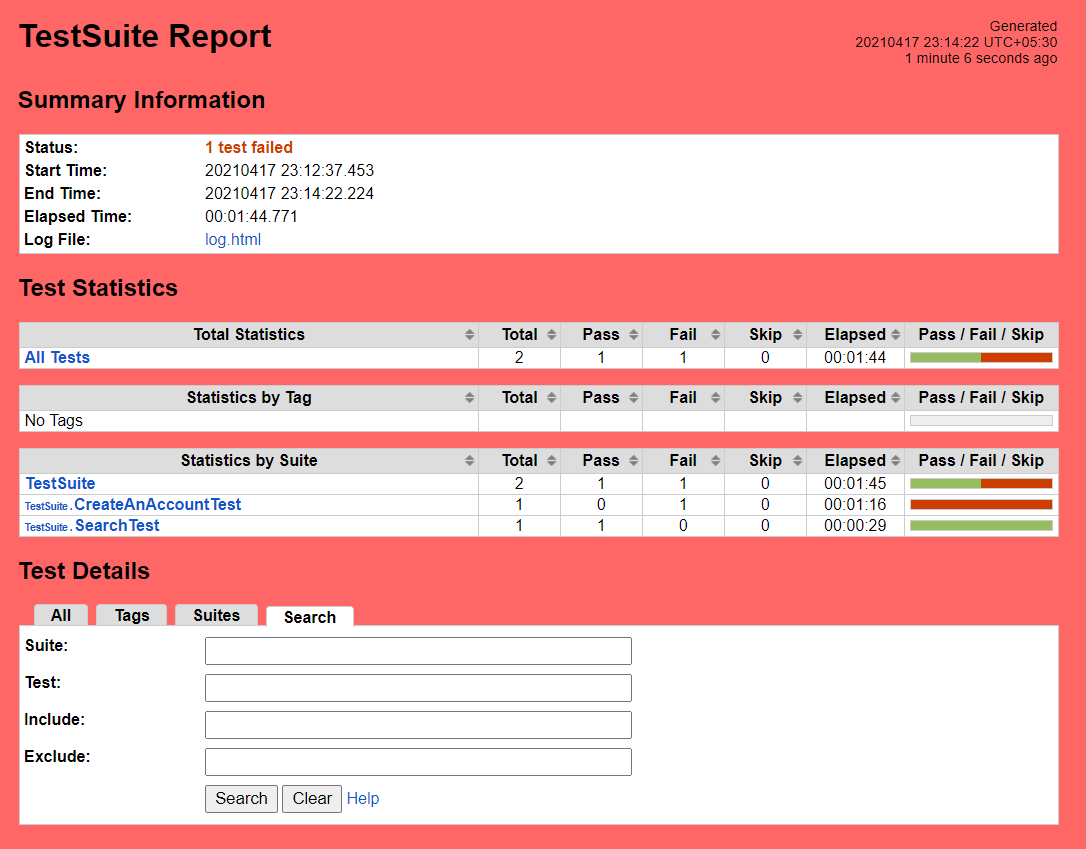Click the Suite input field
The height and width of the screenshot is (849, 1086).
[418, 651]
